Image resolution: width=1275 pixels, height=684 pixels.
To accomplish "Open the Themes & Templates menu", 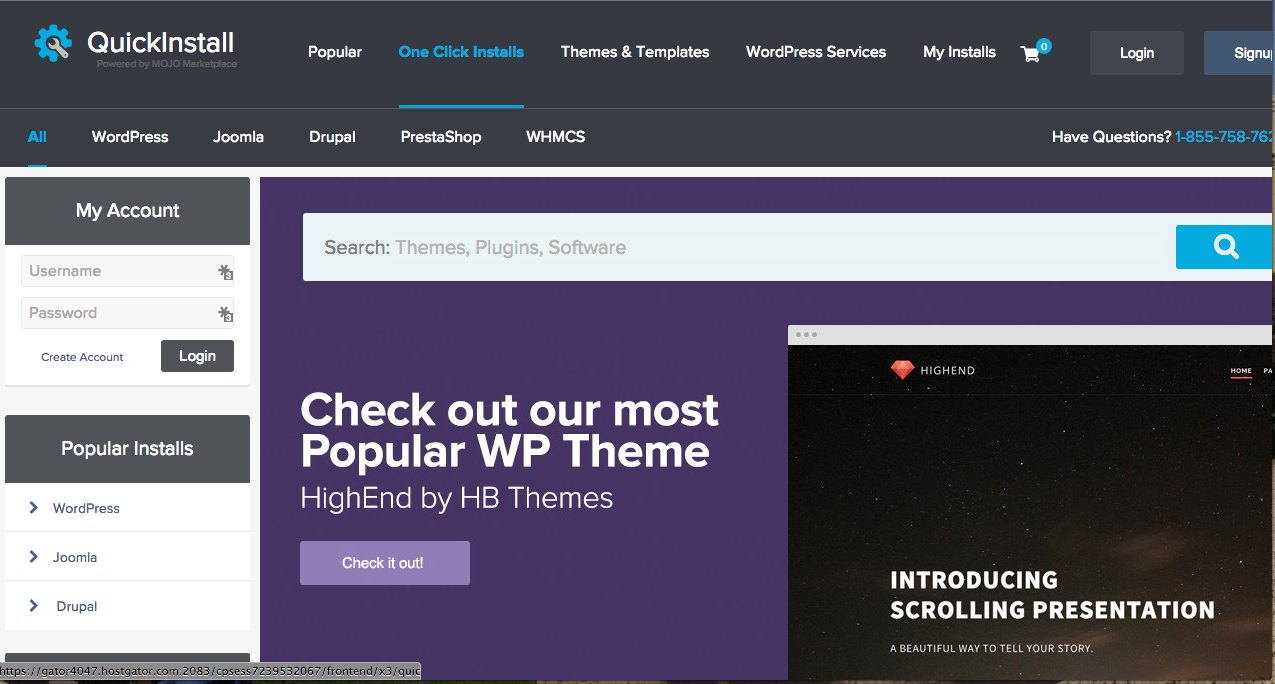I will [x=635, y=52].
